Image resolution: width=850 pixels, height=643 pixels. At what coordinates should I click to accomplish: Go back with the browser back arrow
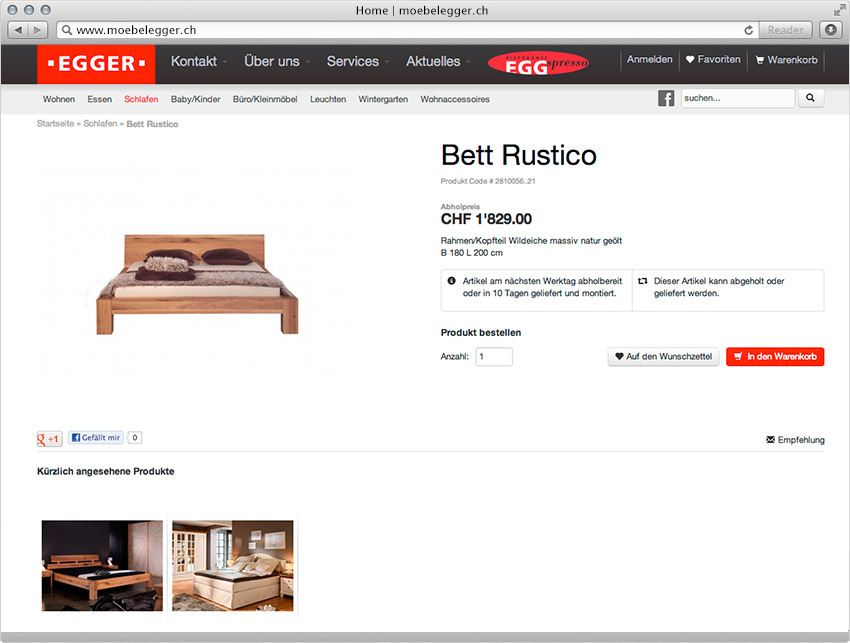pyautogui.click(x=18, y=30)
